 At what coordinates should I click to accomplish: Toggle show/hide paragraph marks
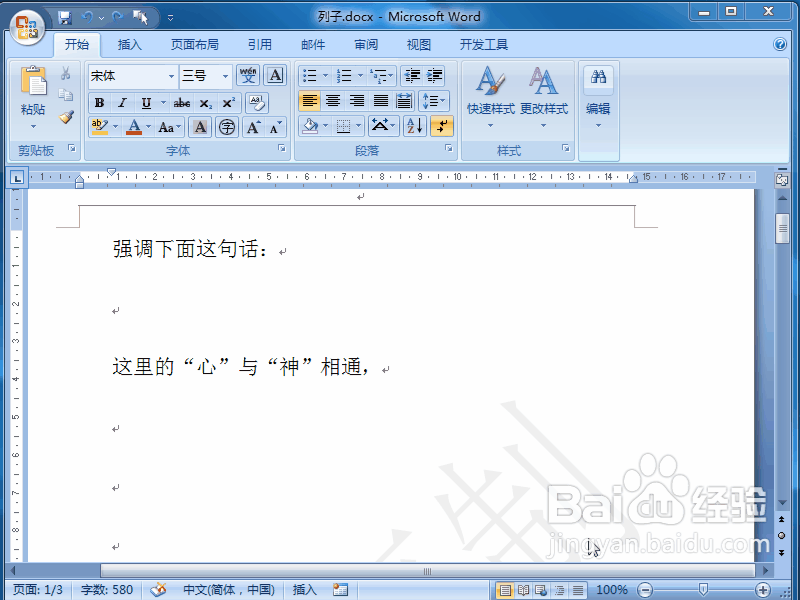click(442, 126)
